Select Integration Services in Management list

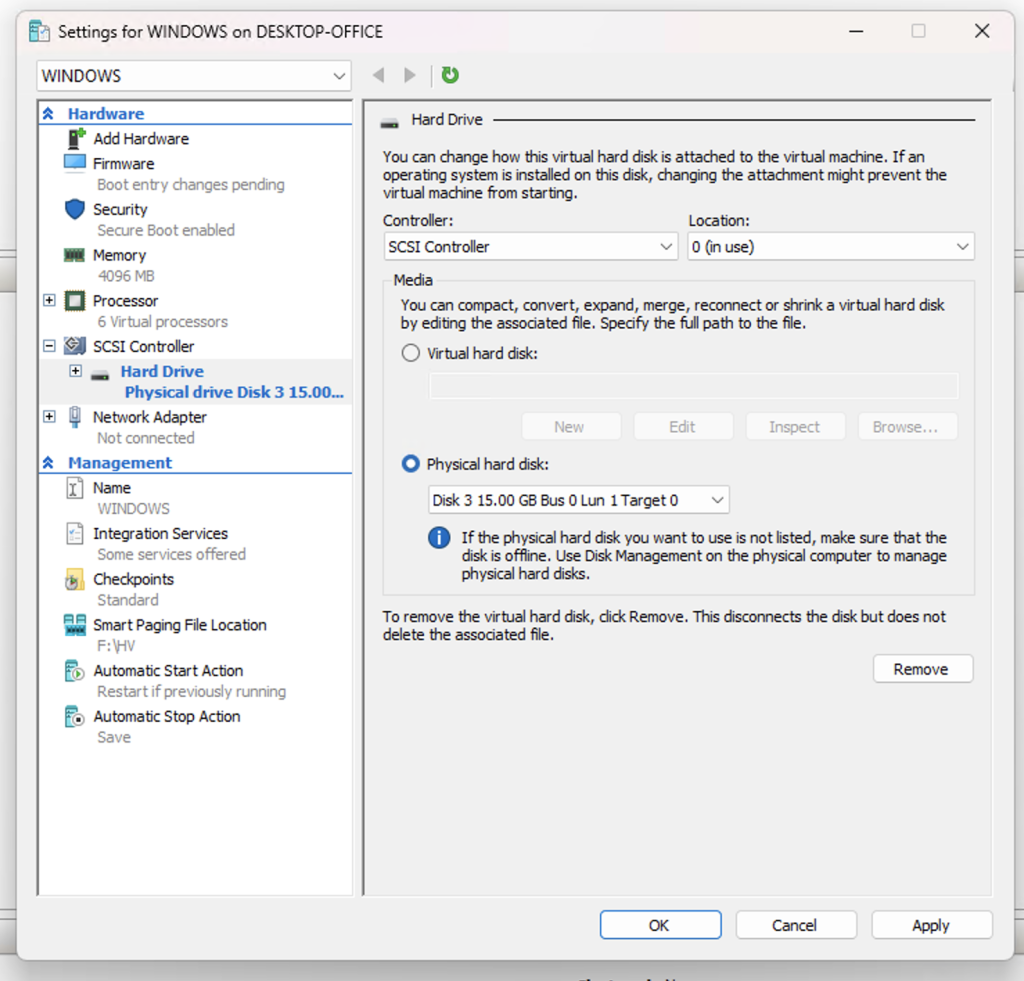(x=160, y=534)
